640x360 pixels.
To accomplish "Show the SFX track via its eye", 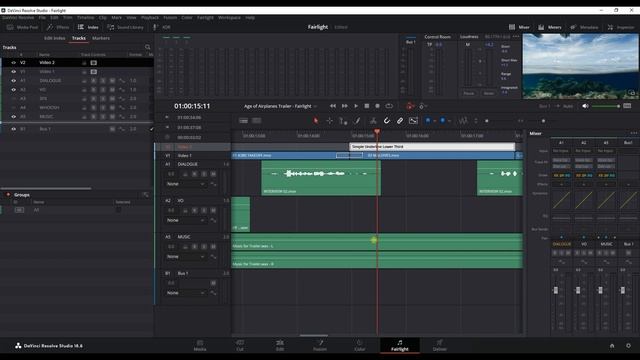I will tap(13, 99).
